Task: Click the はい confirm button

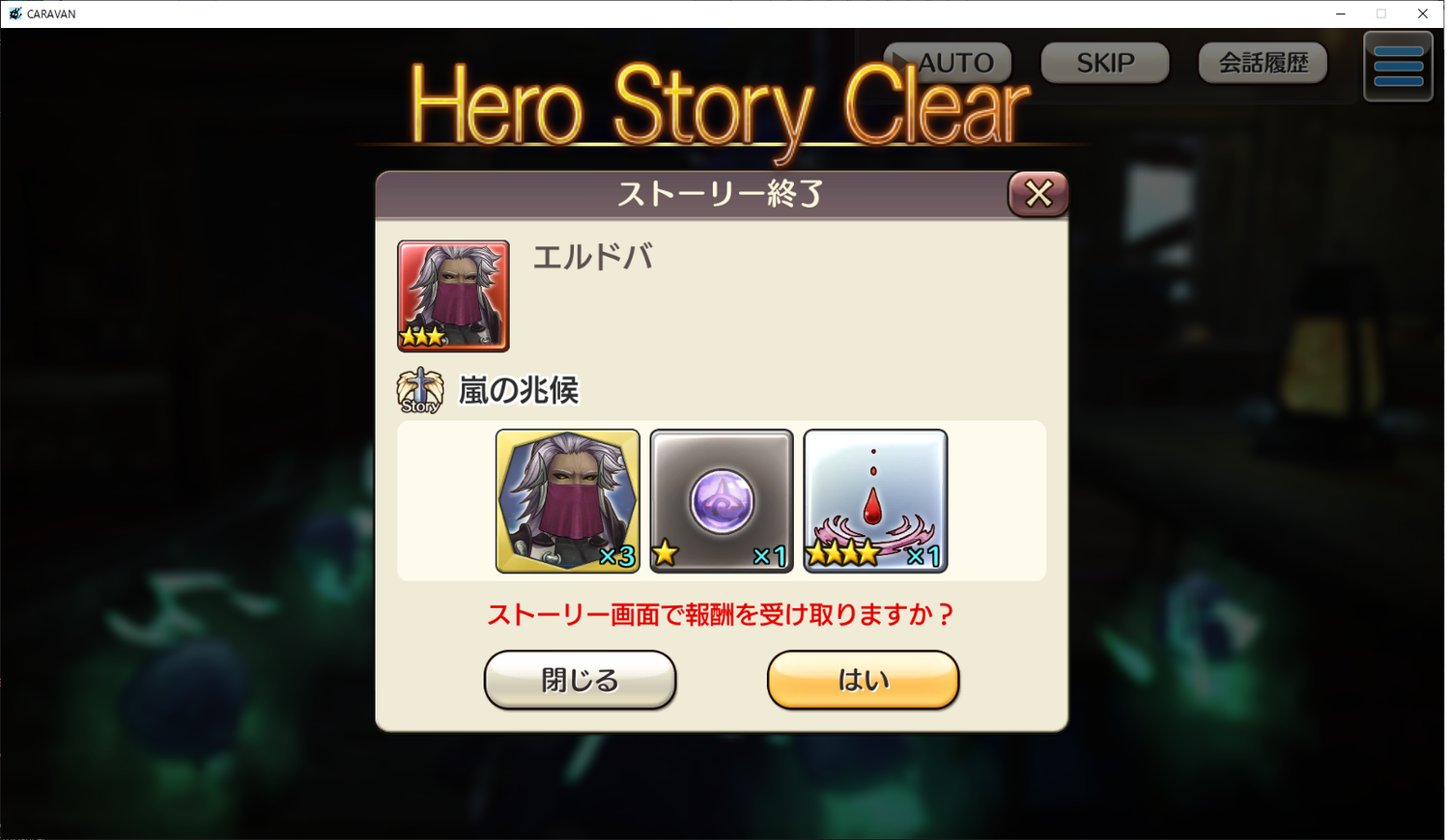Action: tap(863, 680)
